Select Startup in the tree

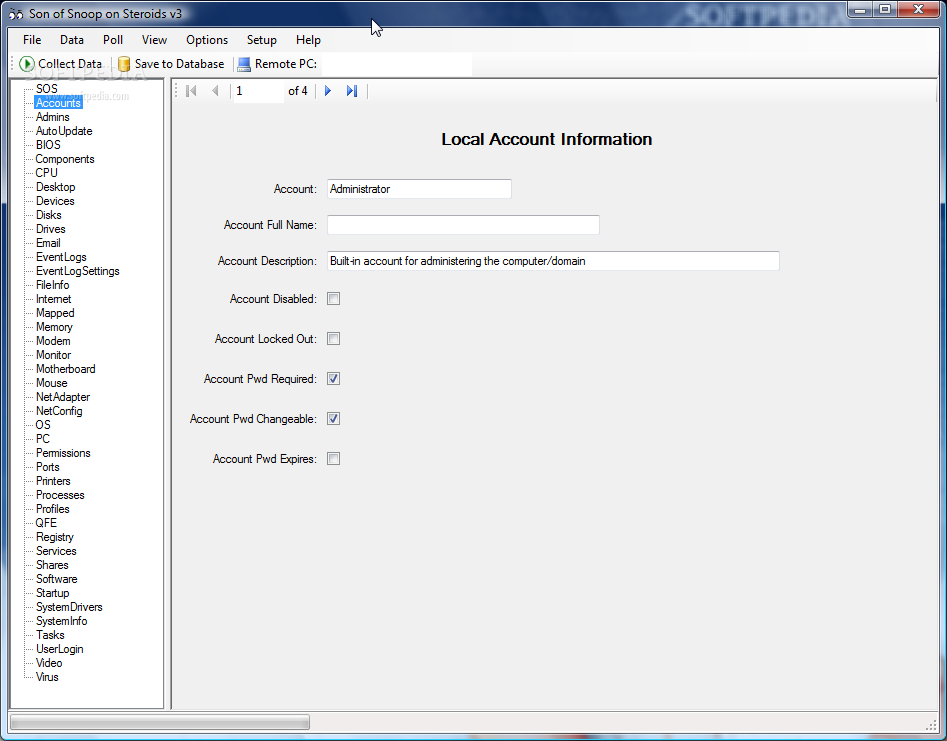(x=53, y=593)
